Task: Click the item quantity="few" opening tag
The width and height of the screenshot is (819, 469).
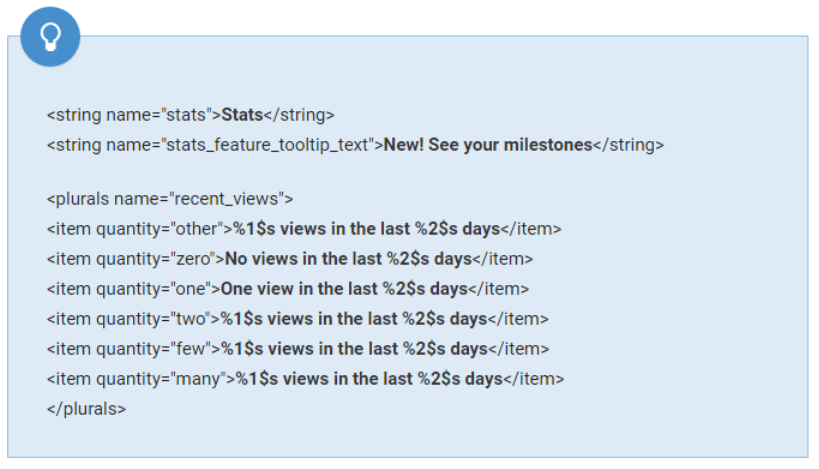Action: (133, 349)
